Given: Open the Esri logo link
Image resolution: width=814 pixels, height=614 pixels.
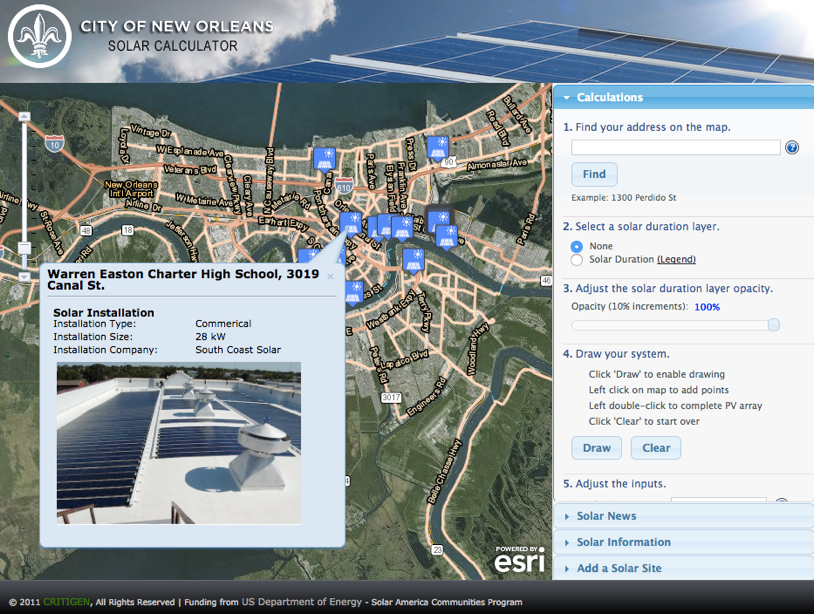Looking at the screenshot, I should [x=519, y=560].
